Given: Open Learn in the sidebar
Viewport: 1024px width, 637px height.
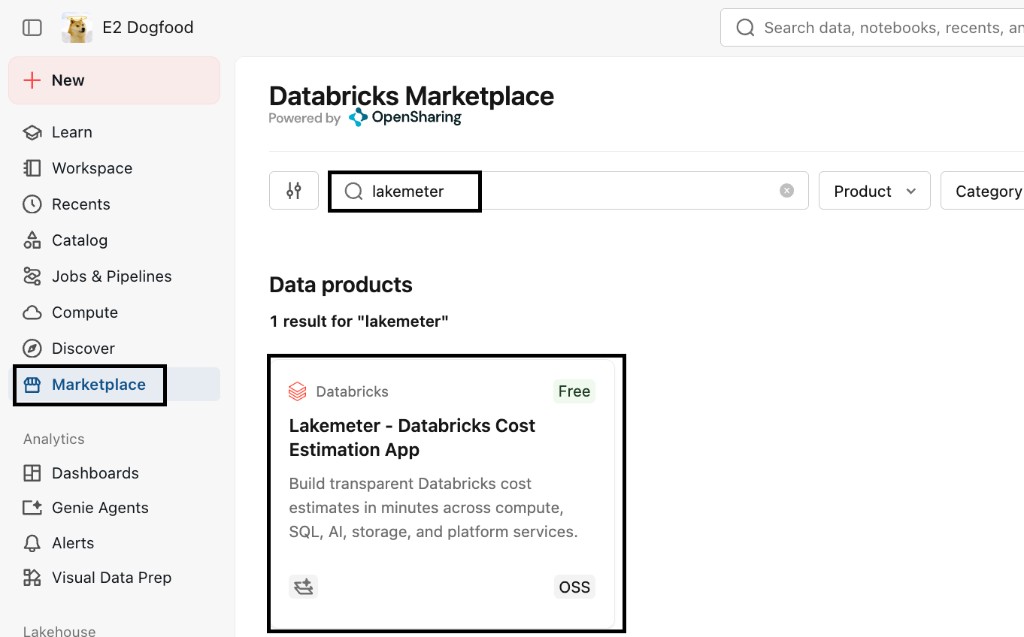Looking at the screenshot, I should click(x=114, y=132).
